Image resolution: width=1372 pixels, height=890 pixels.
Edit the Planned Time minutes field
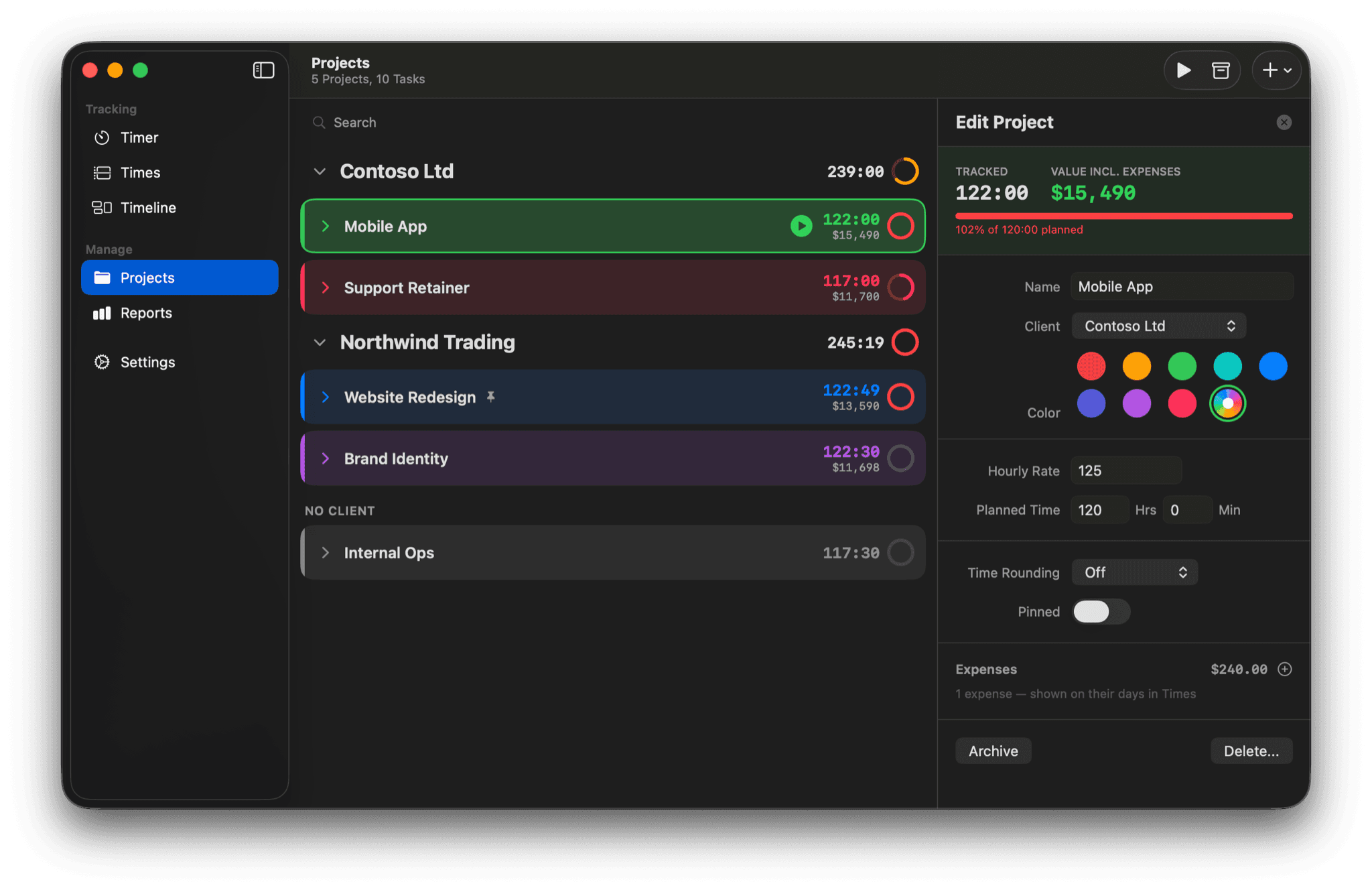(1187, 510)
